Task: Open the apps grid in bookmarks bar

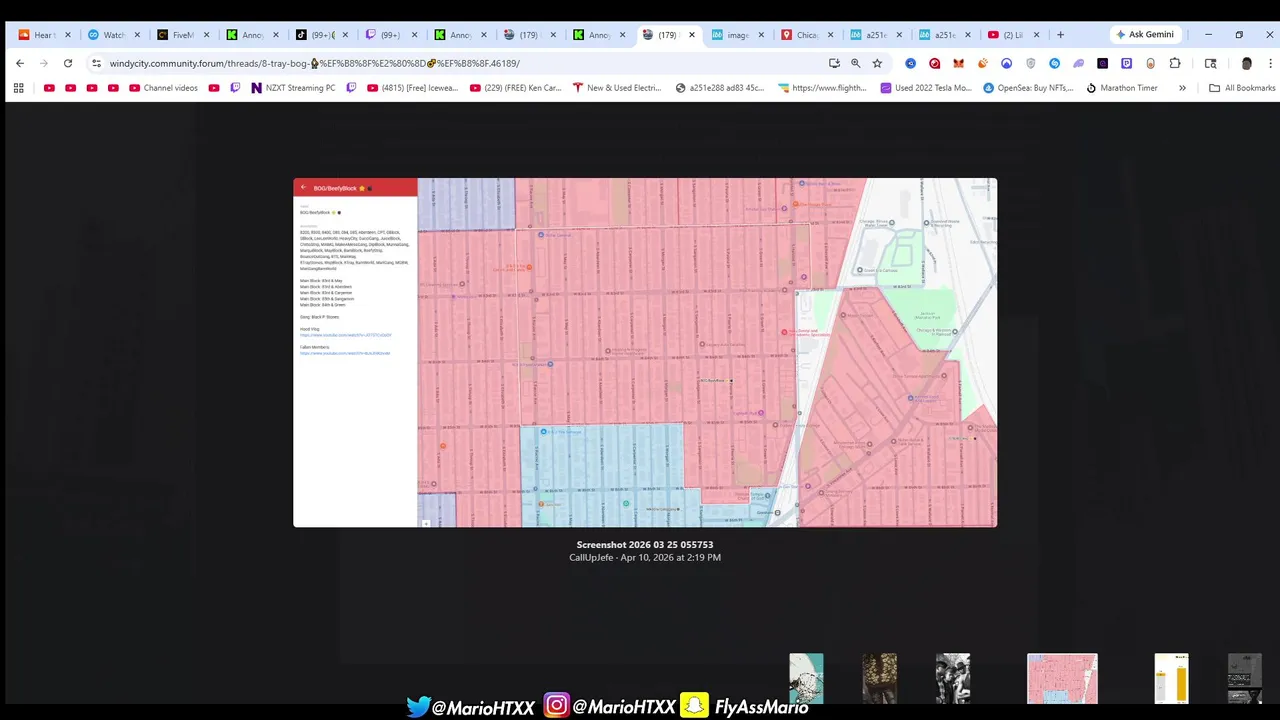Action: pyautogui.click(x=18, y=88)
